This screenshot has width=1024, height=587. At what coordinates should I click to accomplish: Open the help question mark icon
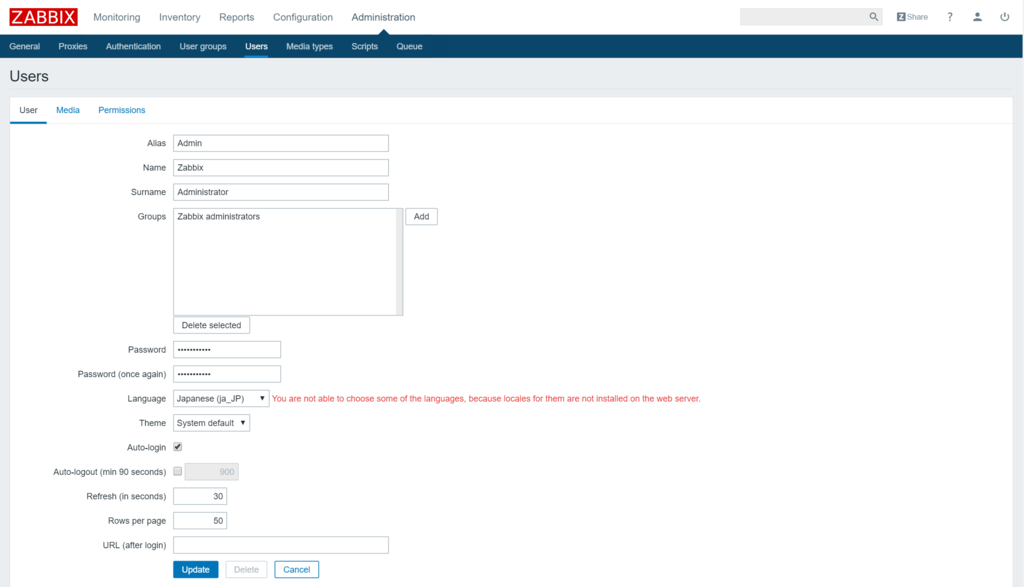950,17
